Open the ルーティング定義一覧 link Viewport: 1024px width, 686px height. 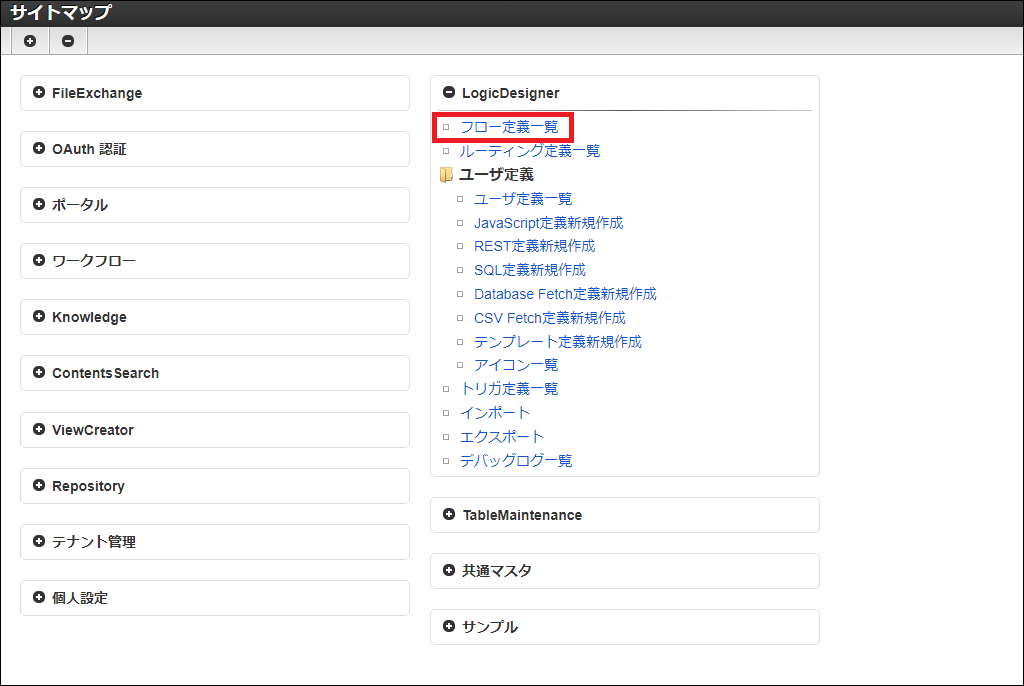[529, 151]
